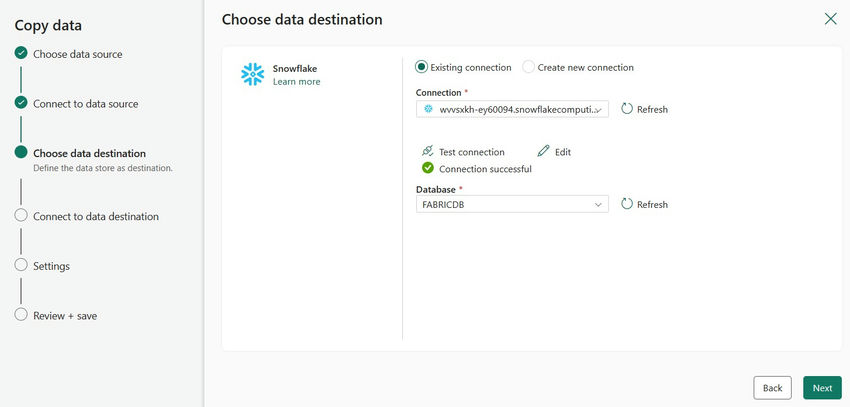Click the Database field label
Viewport: 850px width, 407px height.
coord(436,189)
